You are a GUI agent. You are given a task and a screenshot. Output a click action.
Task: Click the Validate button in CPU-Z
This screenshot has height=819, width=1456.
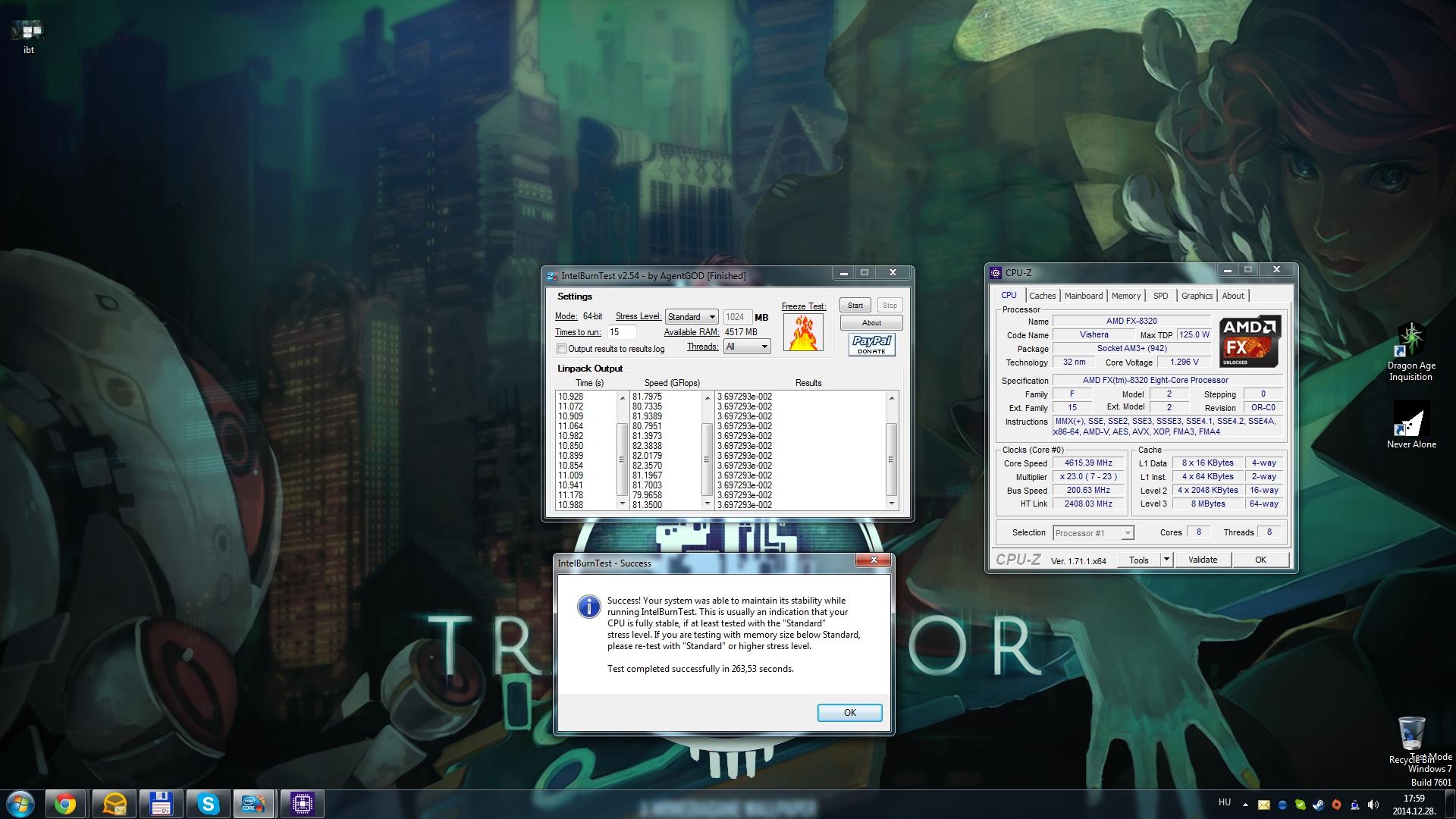(x=1202, y=560)
